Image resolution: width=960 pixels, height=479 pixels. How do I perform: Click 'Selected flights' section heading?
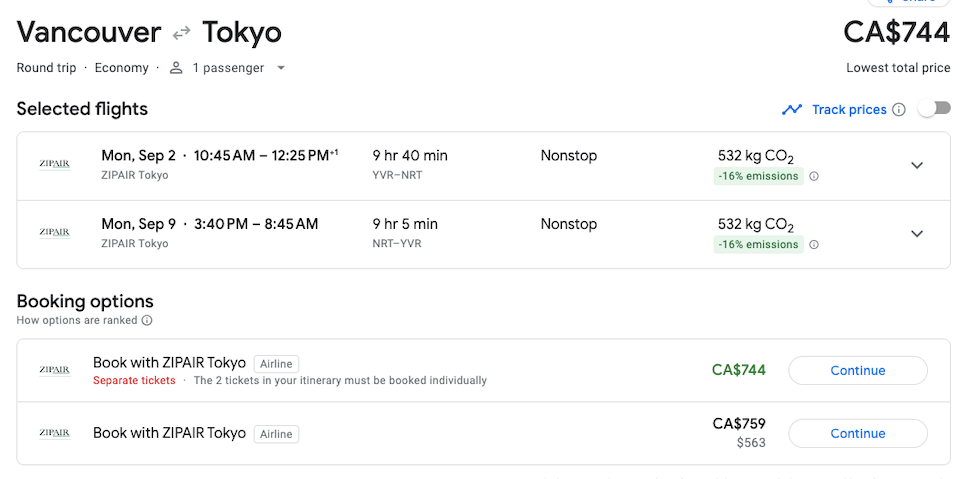pyautogui.click(x=82, y=109)
